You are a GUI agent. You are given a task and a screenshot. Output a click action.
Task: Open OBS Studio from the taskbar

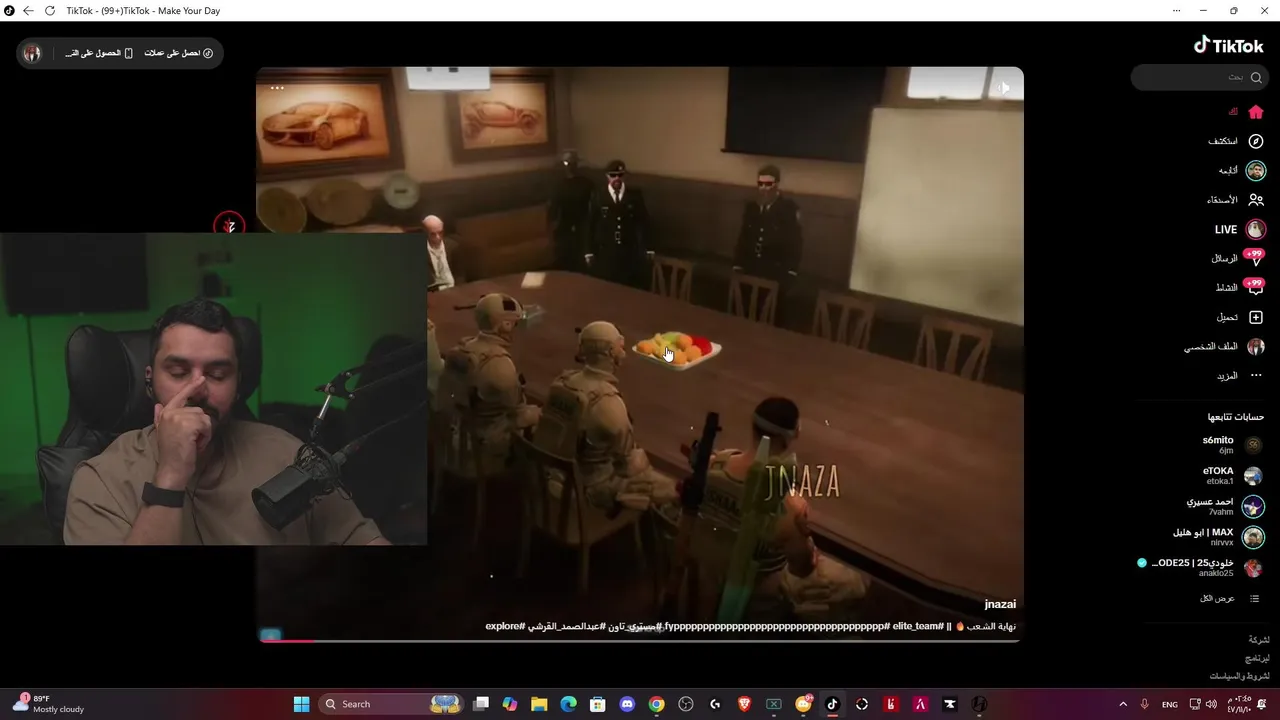[x=685, y=704]
